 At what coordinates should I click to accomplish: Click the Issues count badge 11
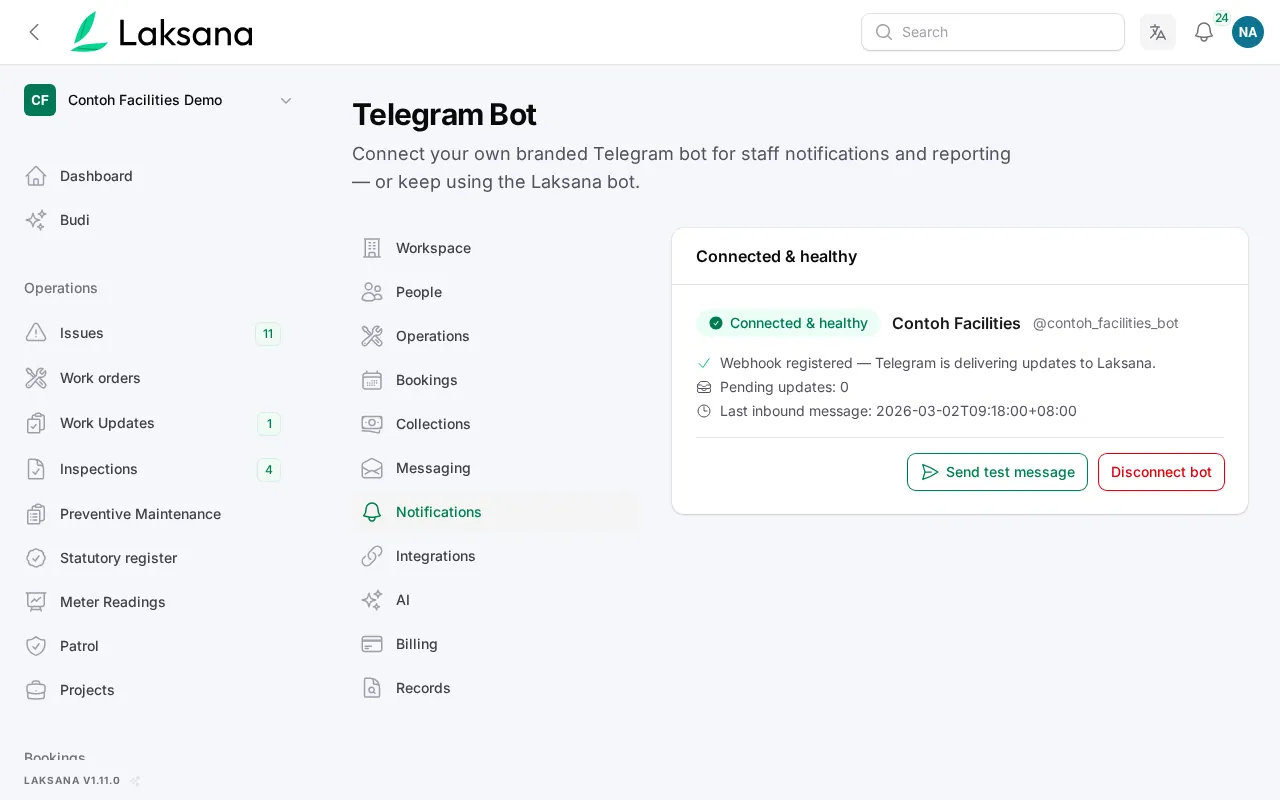(x=268, y=334)
